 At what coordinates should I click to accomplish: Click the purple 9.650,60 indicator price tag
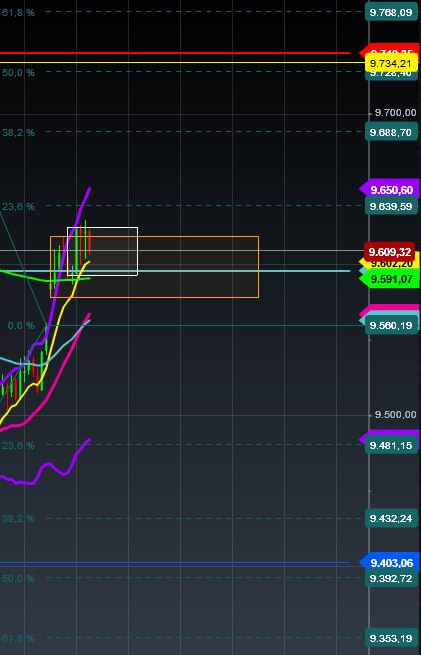390,190
